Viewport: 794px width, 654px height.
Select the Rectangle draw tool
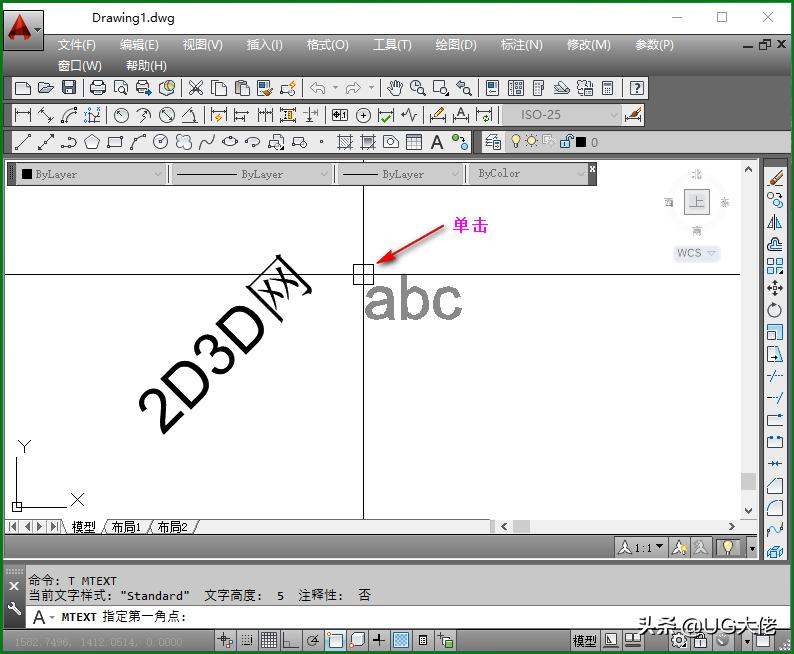click(115, 142)
